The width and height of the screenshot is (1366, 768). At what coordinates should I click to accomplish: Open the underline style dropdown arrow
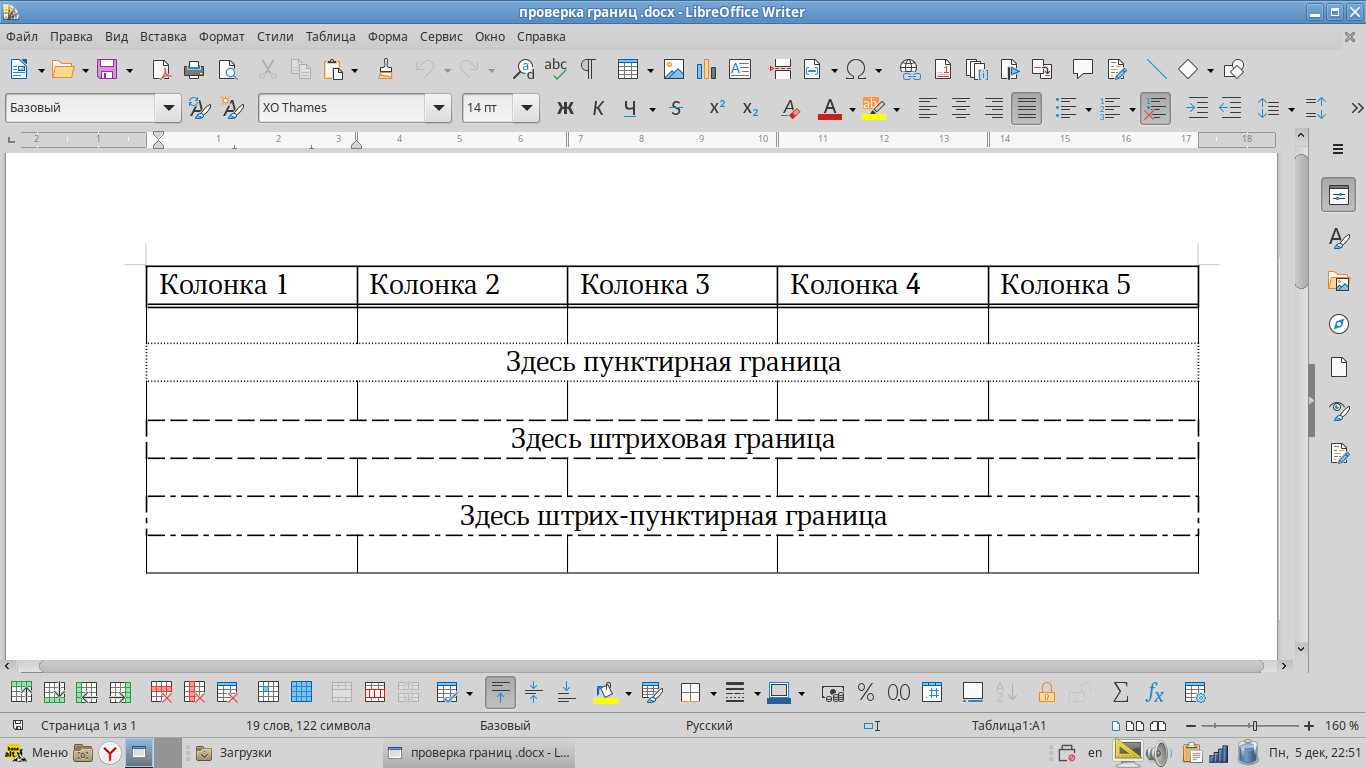tap(652, 108)
